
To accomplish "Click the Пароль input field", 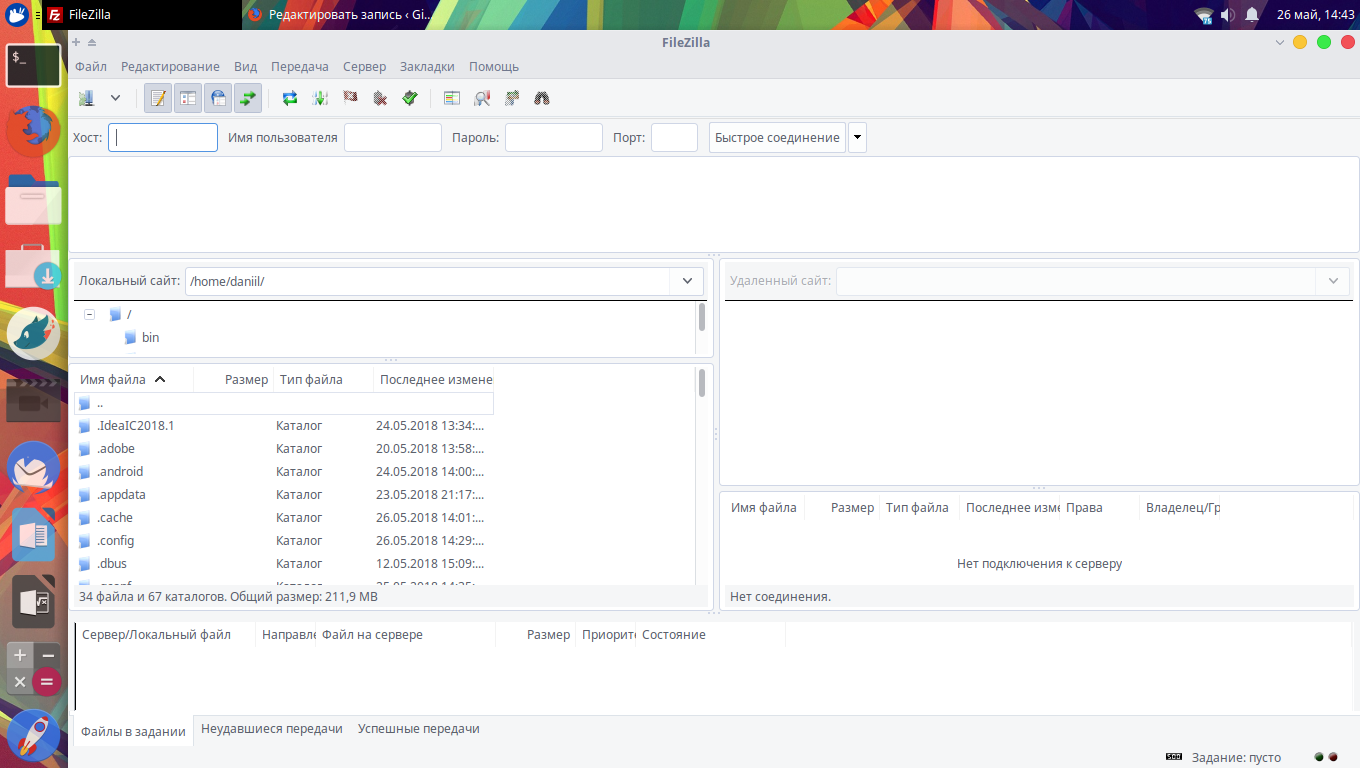I will coord(554,137).
